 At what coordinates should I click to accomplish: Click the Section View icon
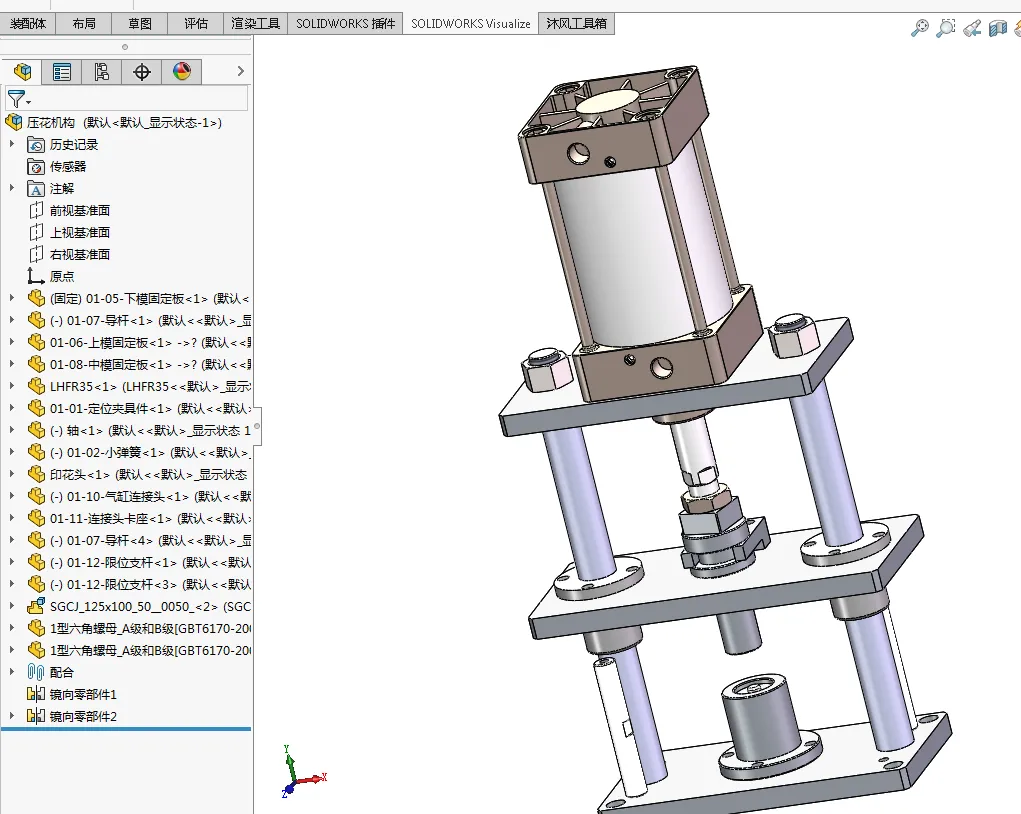coord(998,28)
